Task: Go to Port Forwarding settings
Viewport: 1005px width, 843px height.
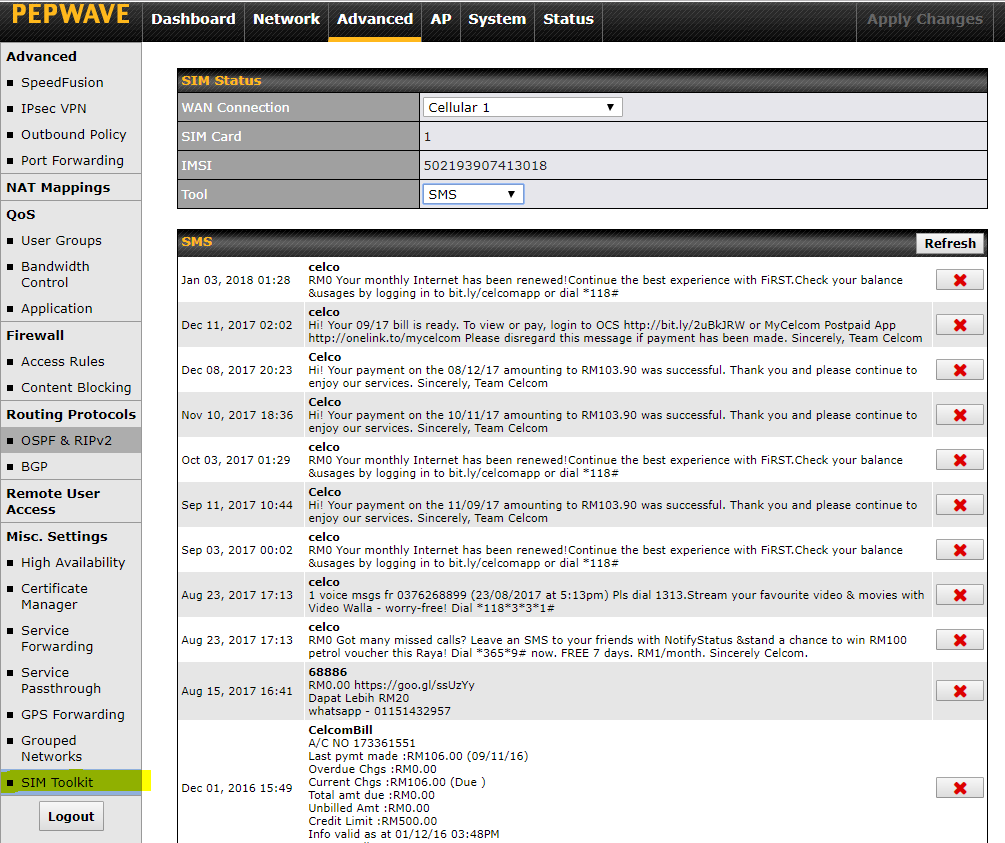Action: tap(72, 160)
